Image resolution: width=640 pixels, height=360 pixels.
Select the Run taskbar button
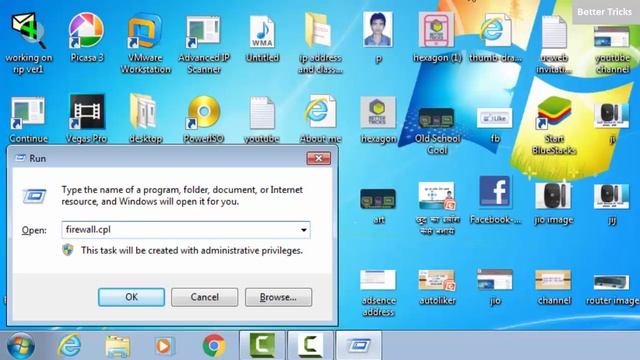[x=359, y=345]
